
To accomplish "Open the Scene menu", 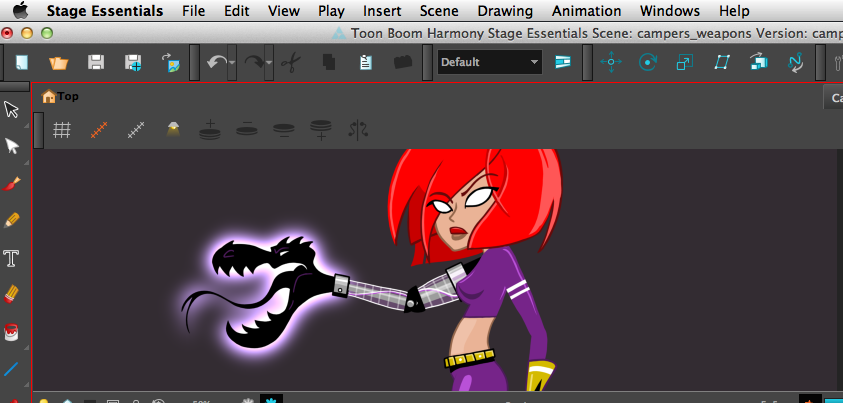I will tap(439, 11).
